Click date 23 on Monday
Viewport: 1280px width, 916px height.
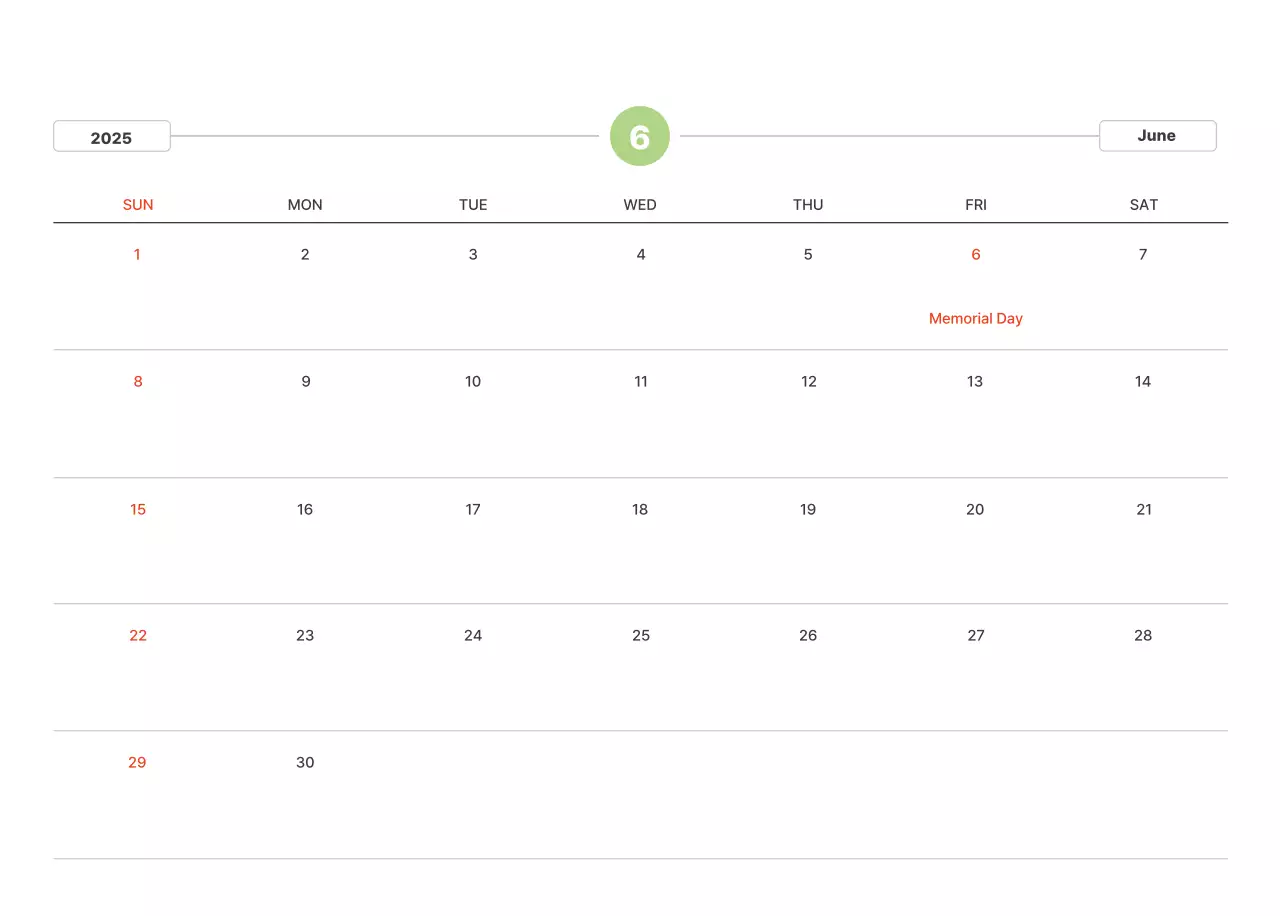(305, 636)
